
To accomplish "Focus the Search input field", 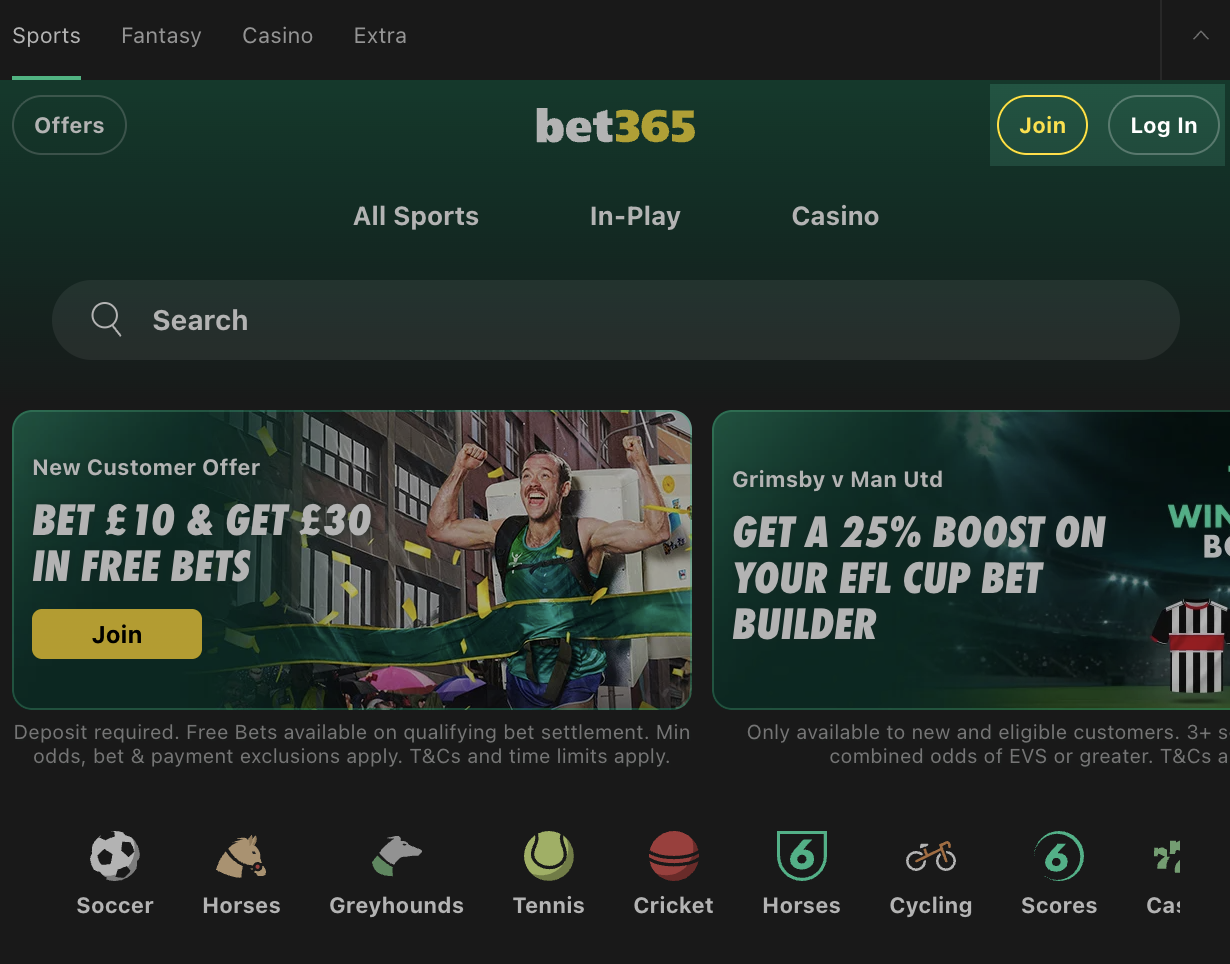I will pyautogui.click(x=616, y=320).
